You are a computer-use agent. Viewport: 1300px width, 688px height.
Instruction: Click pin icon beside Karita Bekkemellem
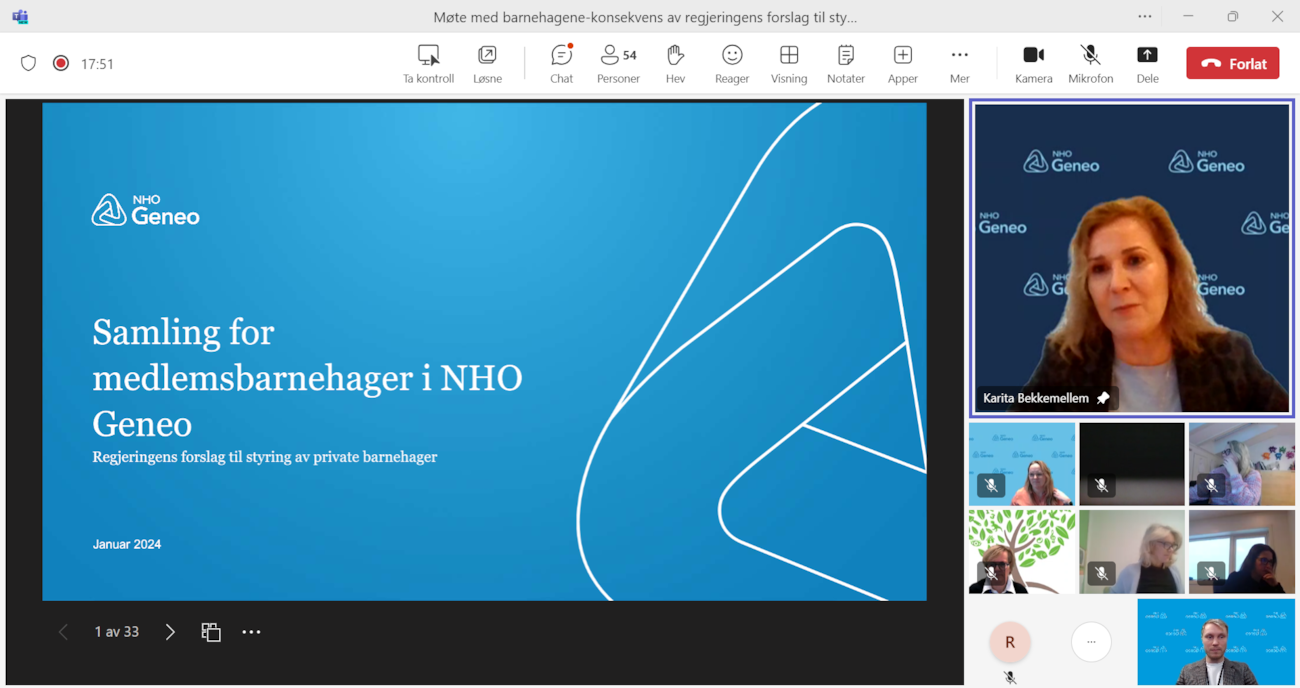click(1103, 398)
